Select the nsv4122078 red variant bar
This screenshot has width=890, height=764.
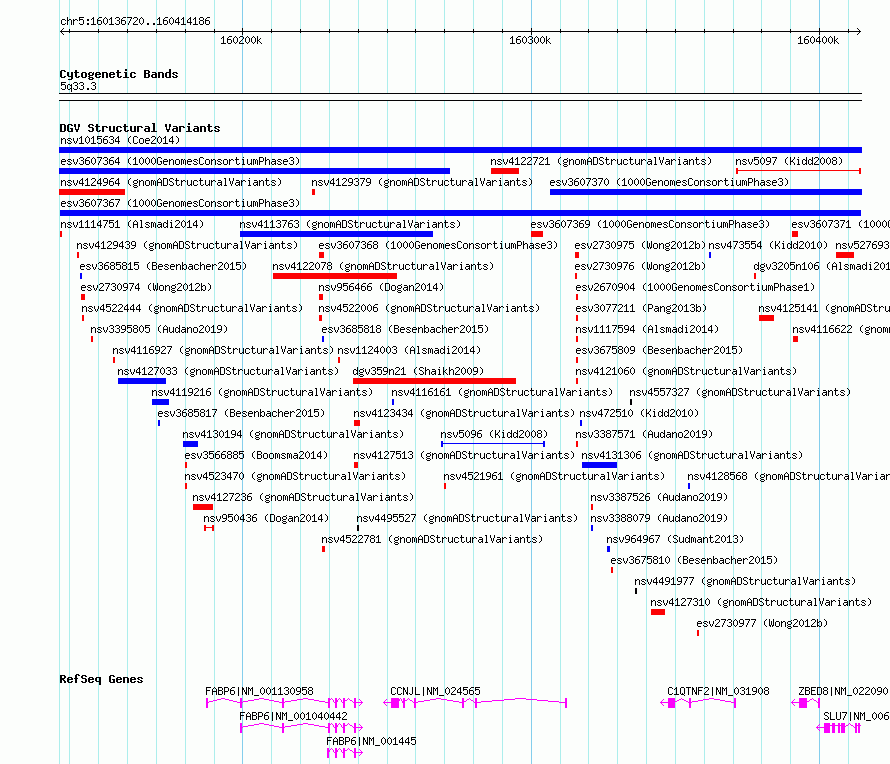coord(335,276)
